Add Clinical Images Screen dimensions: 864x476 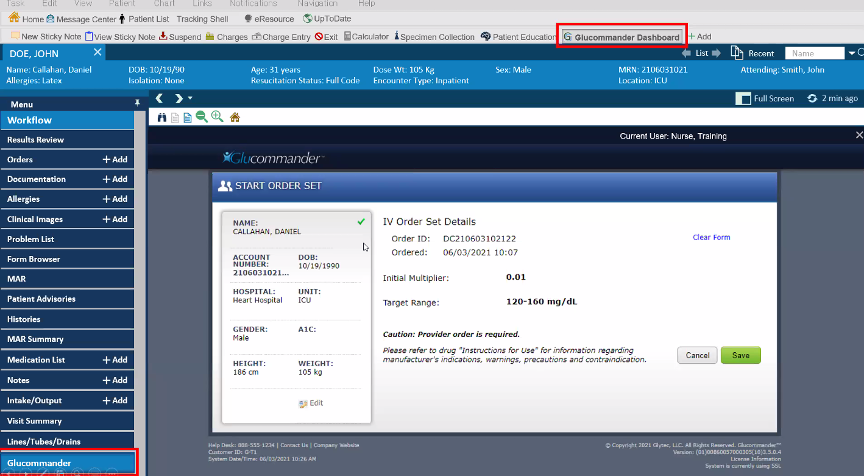[115, 219]
